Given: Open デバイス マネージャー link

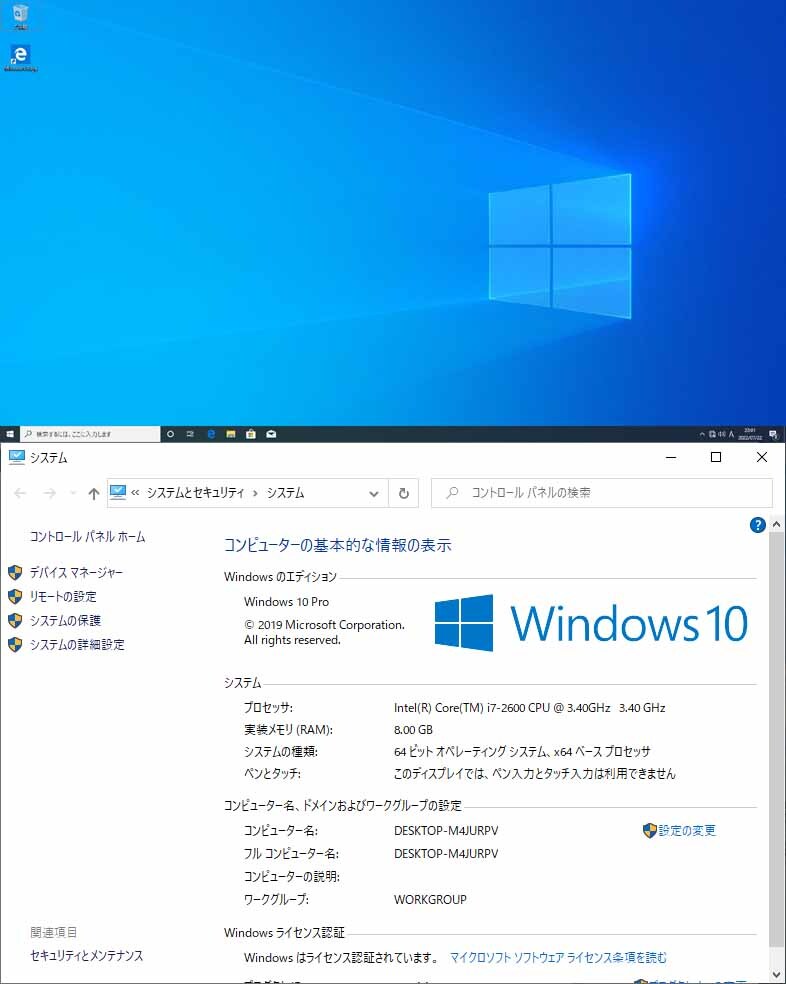Looking at the screenshot, I should 76,572.
